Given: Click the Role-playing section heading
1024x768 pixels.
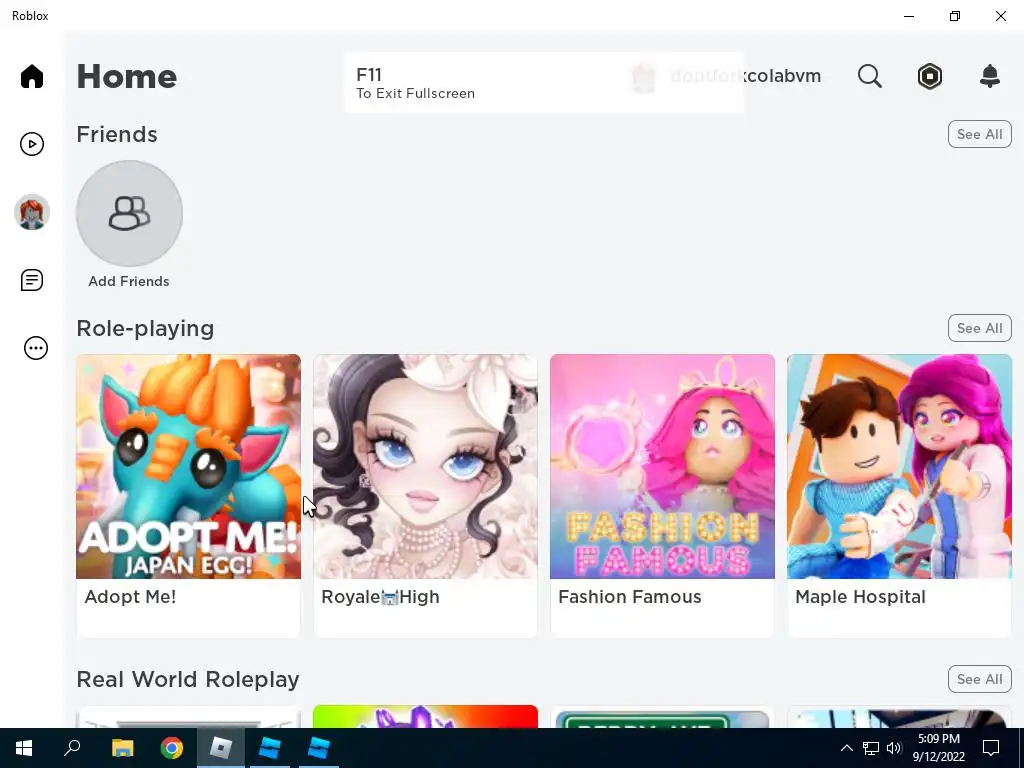Looking at the screenshot, I should (145, 328).
